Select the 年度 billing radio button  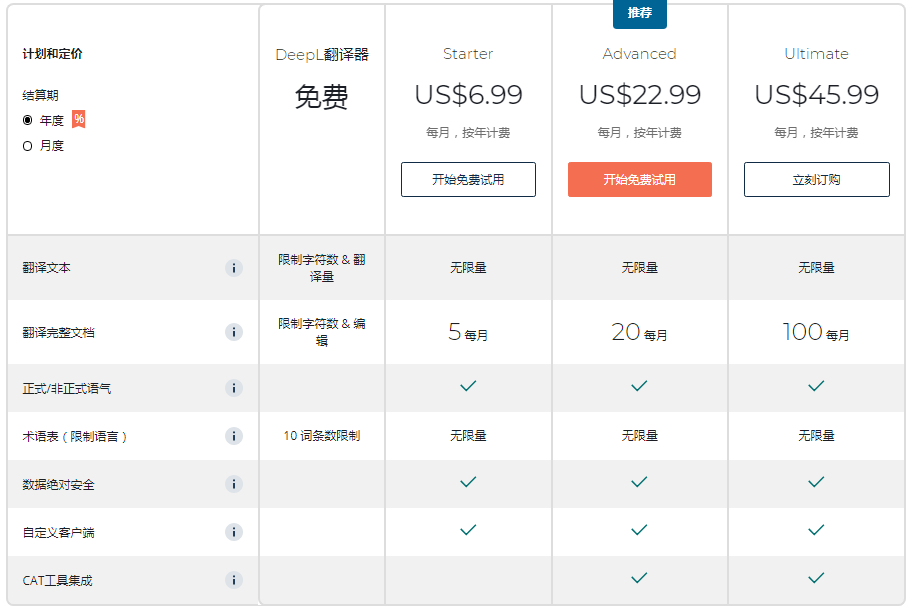27,120
